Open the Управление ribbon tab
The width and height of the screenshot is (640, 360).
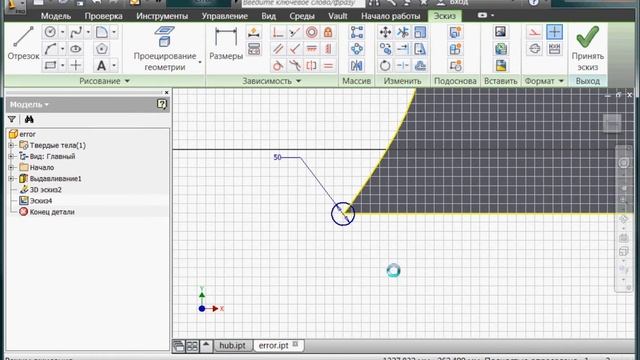[224, 16]
